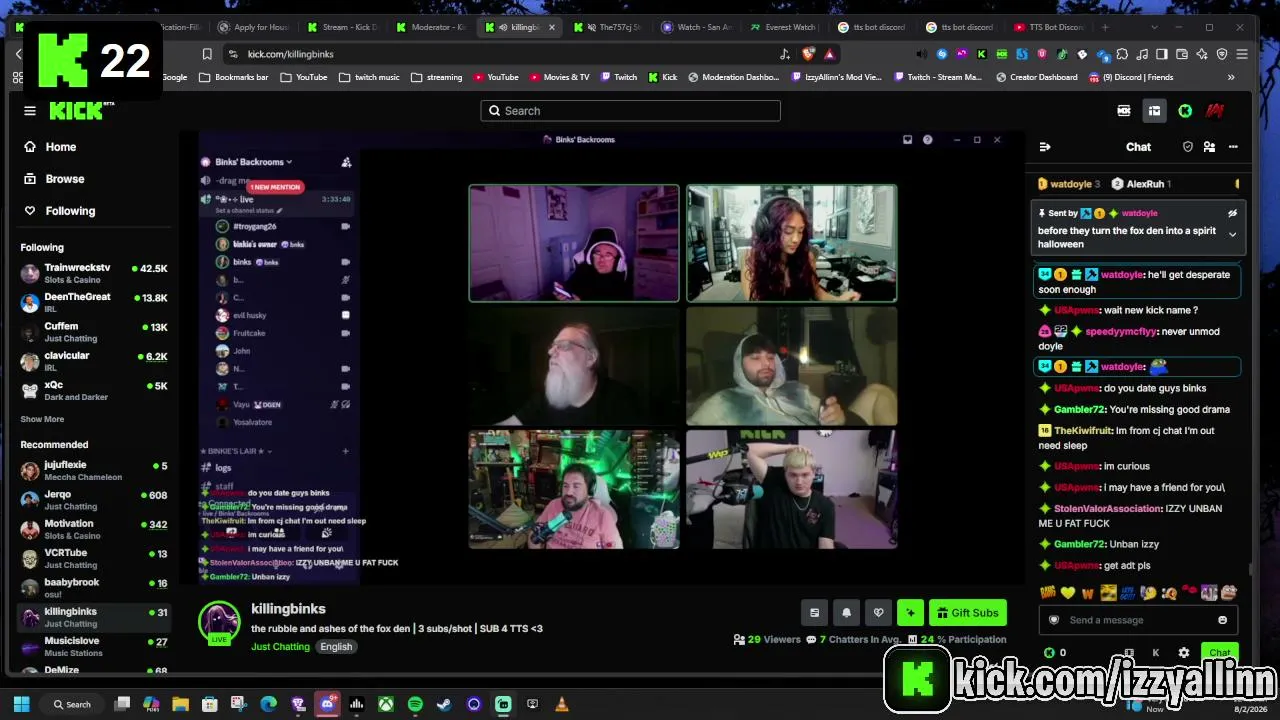
Task: Switch to the TTS Bot Discord tab
Action: click(1047, 27)
